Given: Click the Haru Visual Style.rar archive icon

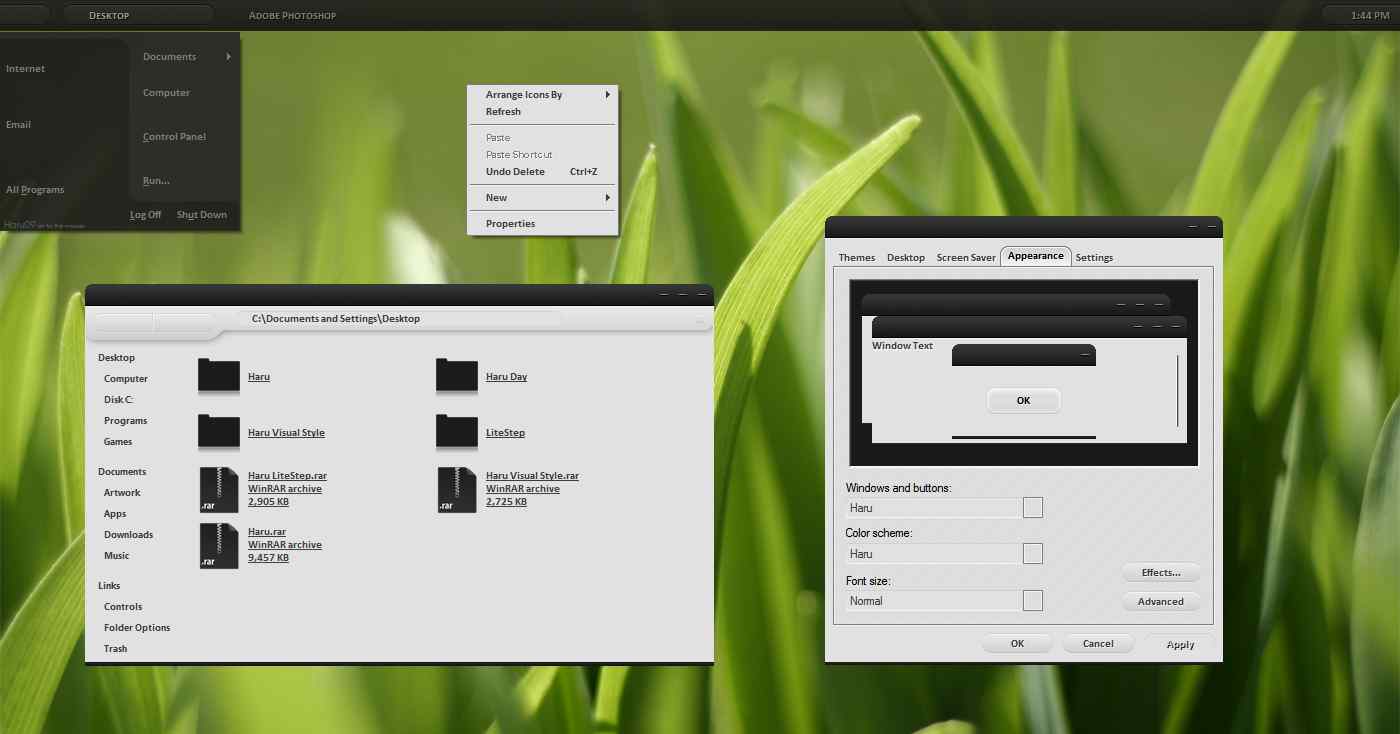Looking at the screenshot, I should point(457,490).
